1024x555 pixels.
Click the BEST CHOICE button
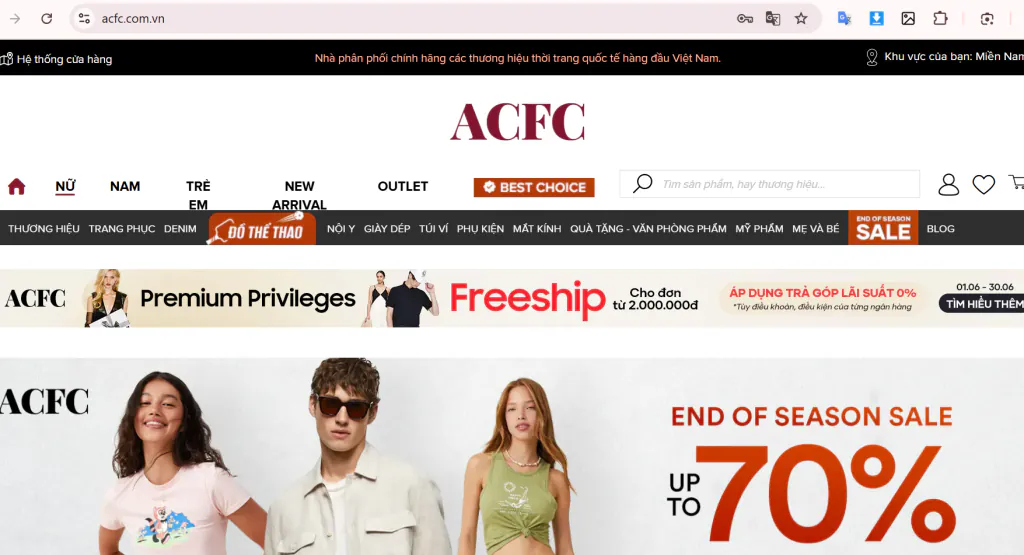click(x=534, y=187)
